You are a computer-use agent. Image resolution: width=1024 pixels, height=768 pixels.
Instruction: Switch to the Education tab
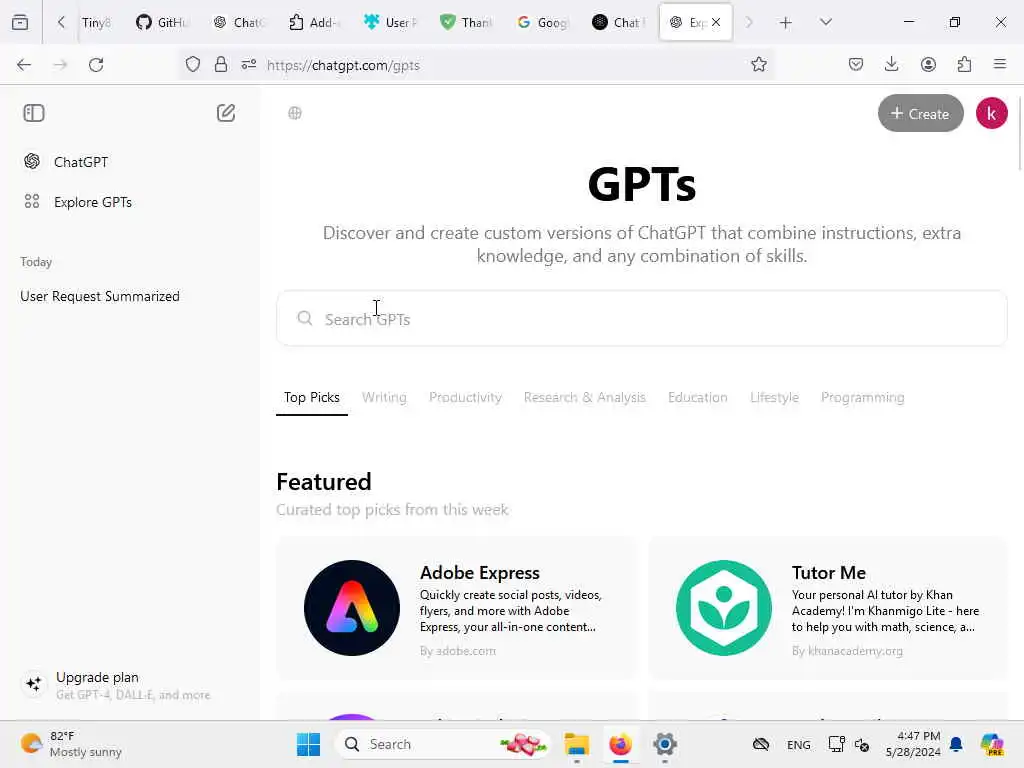(697, 398)
